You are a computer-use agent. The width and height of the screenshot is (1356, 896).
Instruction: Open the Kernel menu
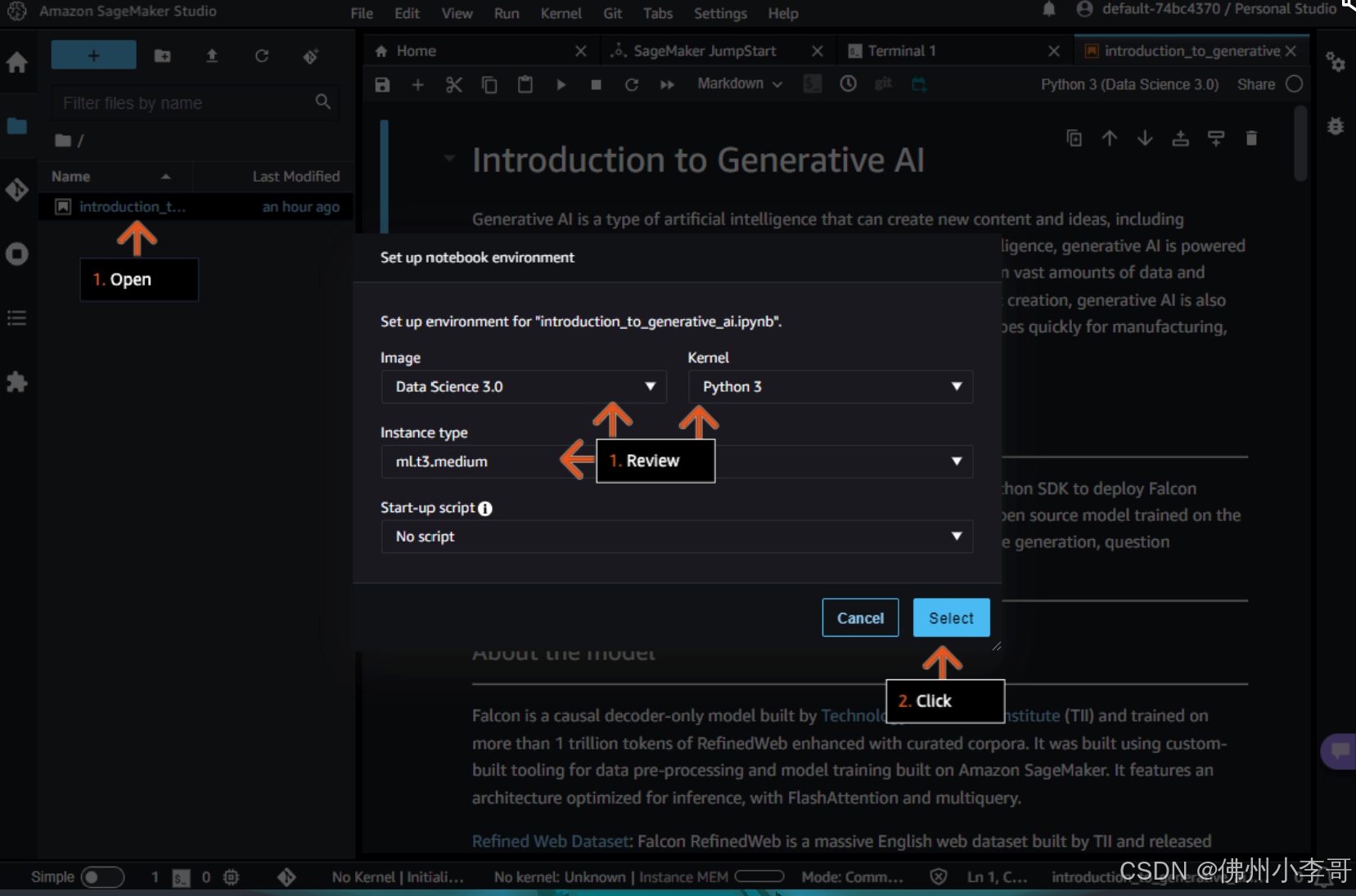(x=561, y=13)
